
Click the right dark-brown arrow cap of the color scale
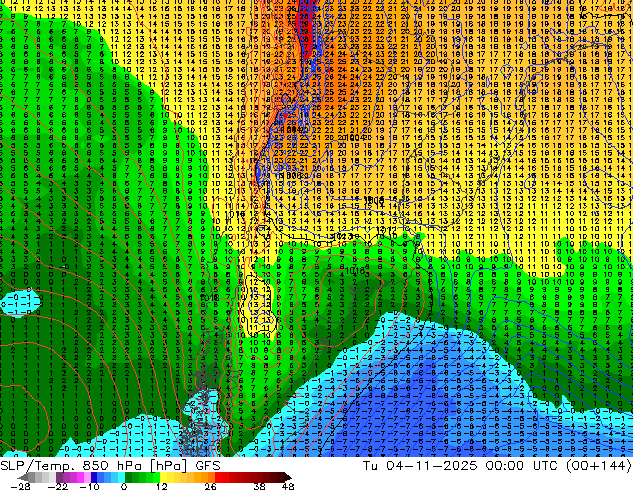(x=287, y=477)
